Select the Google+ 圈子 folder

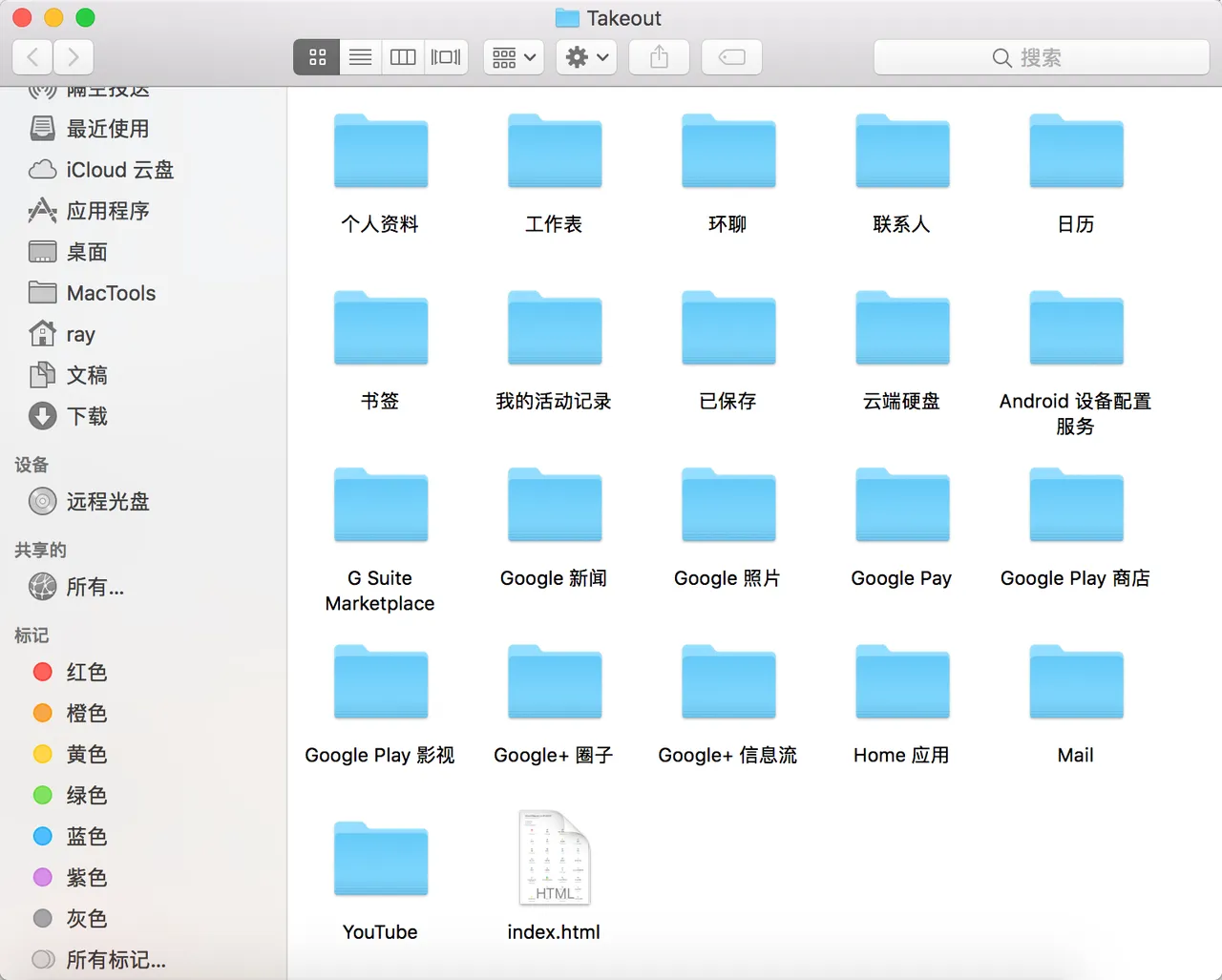(x=554, y=683)
